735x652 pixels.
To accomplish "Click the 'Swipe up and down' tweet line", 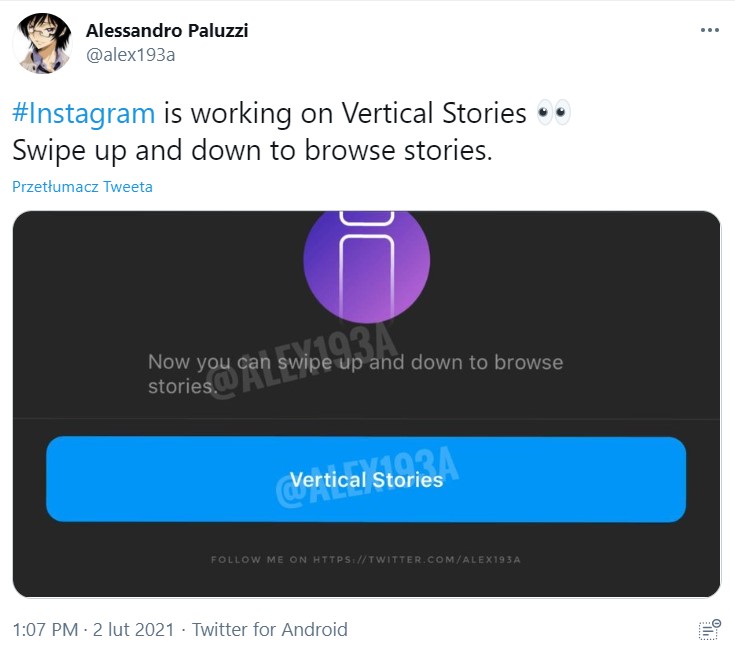I will tap(252, 150).
